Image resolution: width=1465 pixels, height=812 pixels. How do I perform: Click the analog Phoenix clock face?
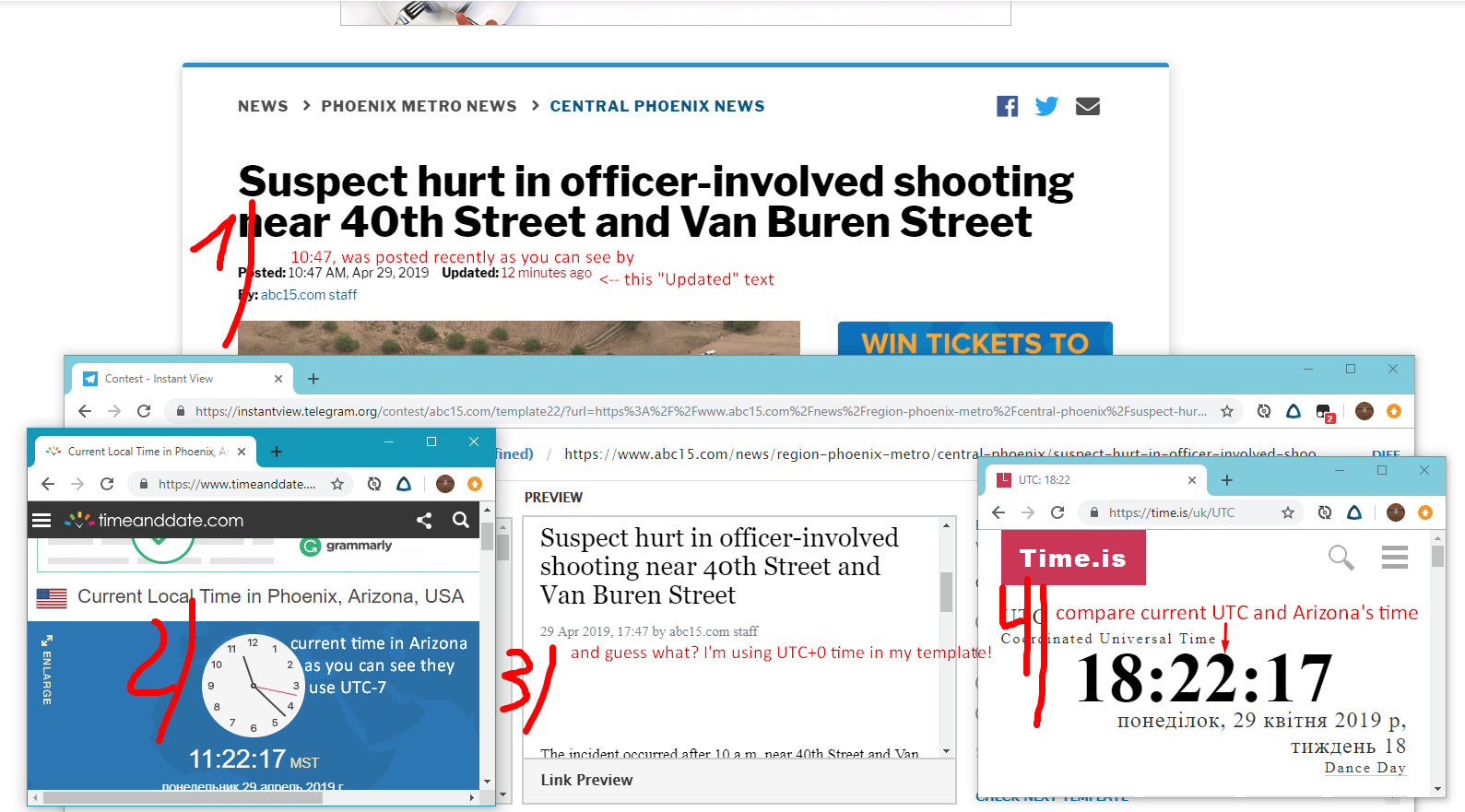pyautogui.click(x=253, y=685)
